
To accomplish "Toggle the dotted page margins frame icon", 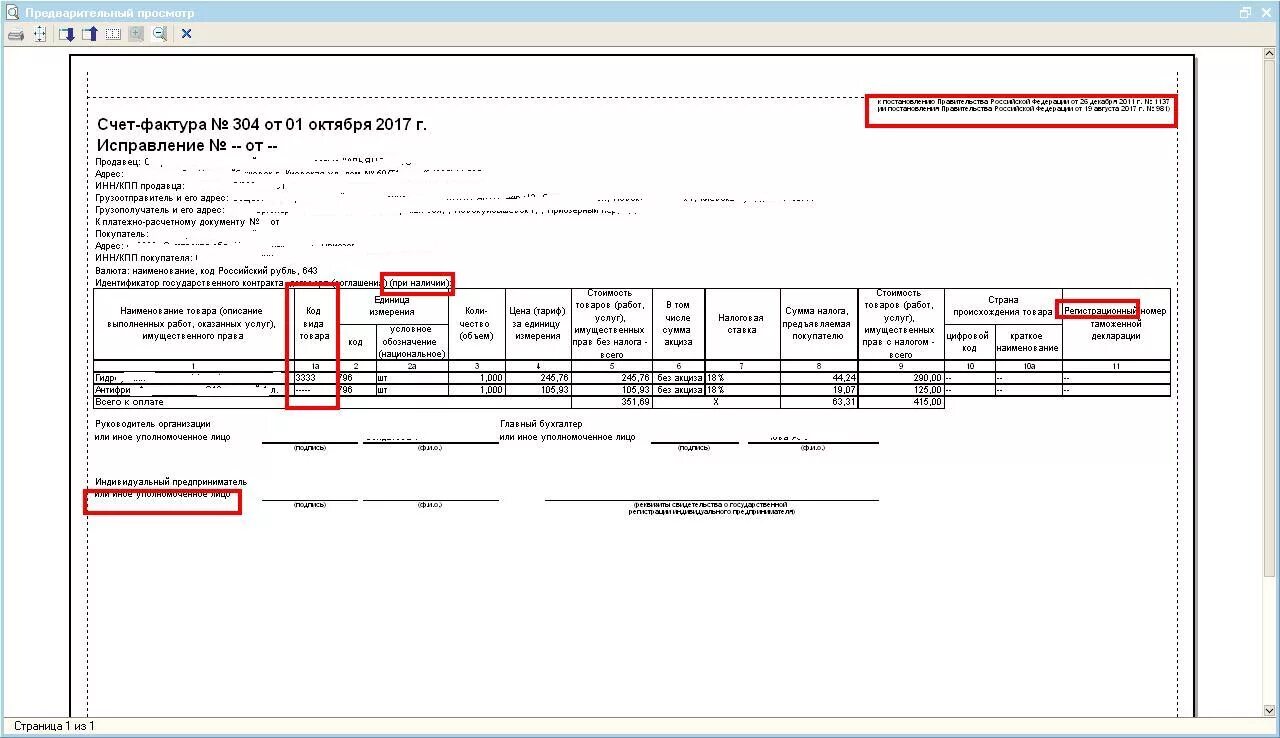I will 113,34.
